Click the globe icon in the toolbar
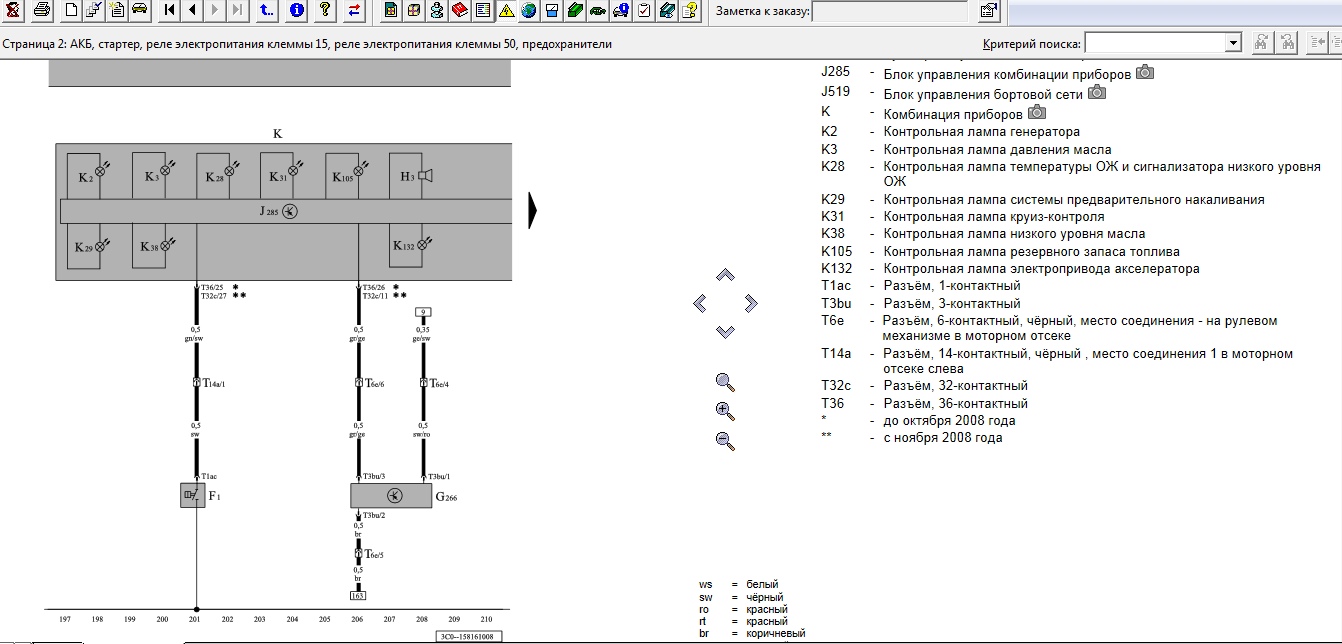The image size is (1342, 644). pos(528,11)
